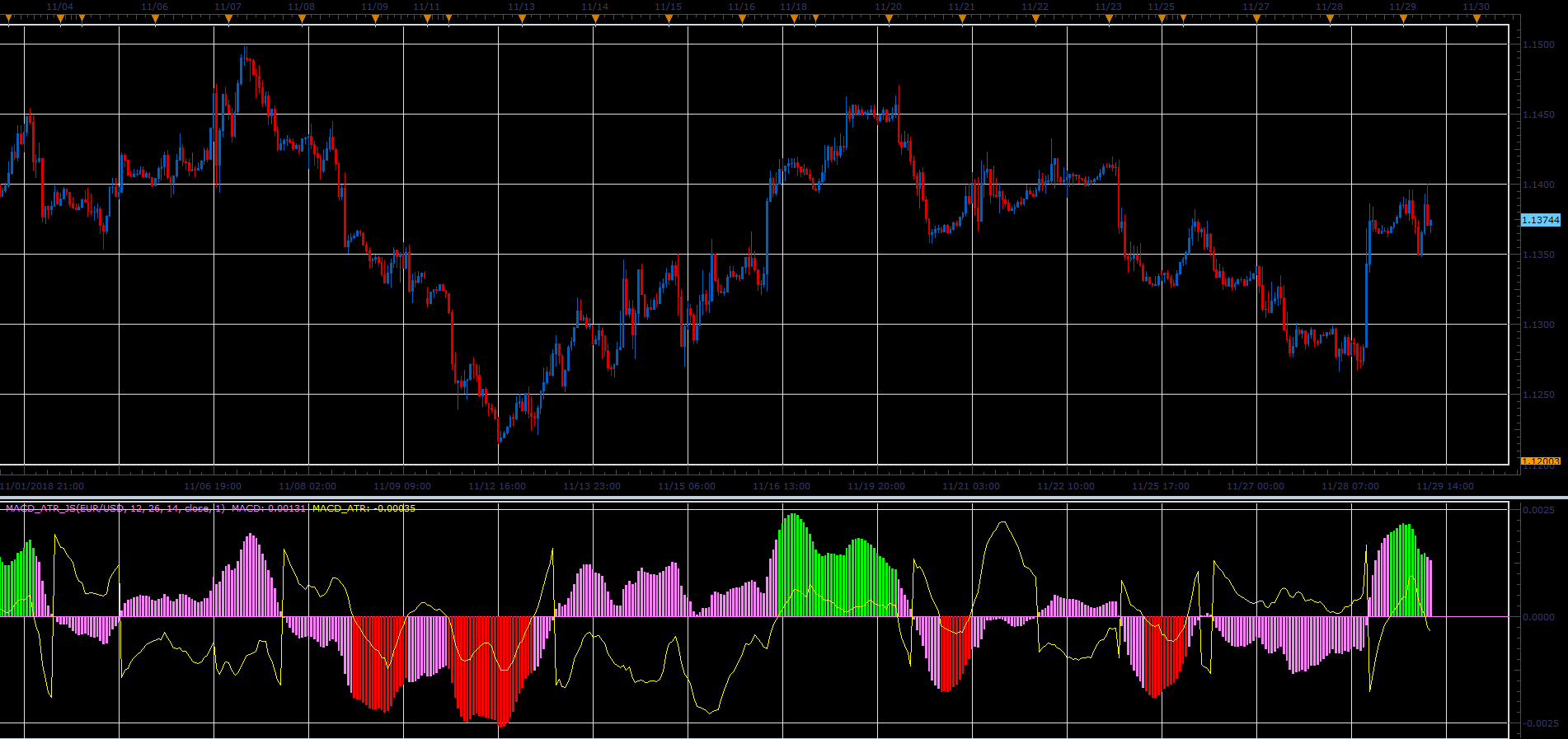The image size is (1568, 739).
Task: Select the 0.0025 indicator scale label
Action: coord(1538,510)
